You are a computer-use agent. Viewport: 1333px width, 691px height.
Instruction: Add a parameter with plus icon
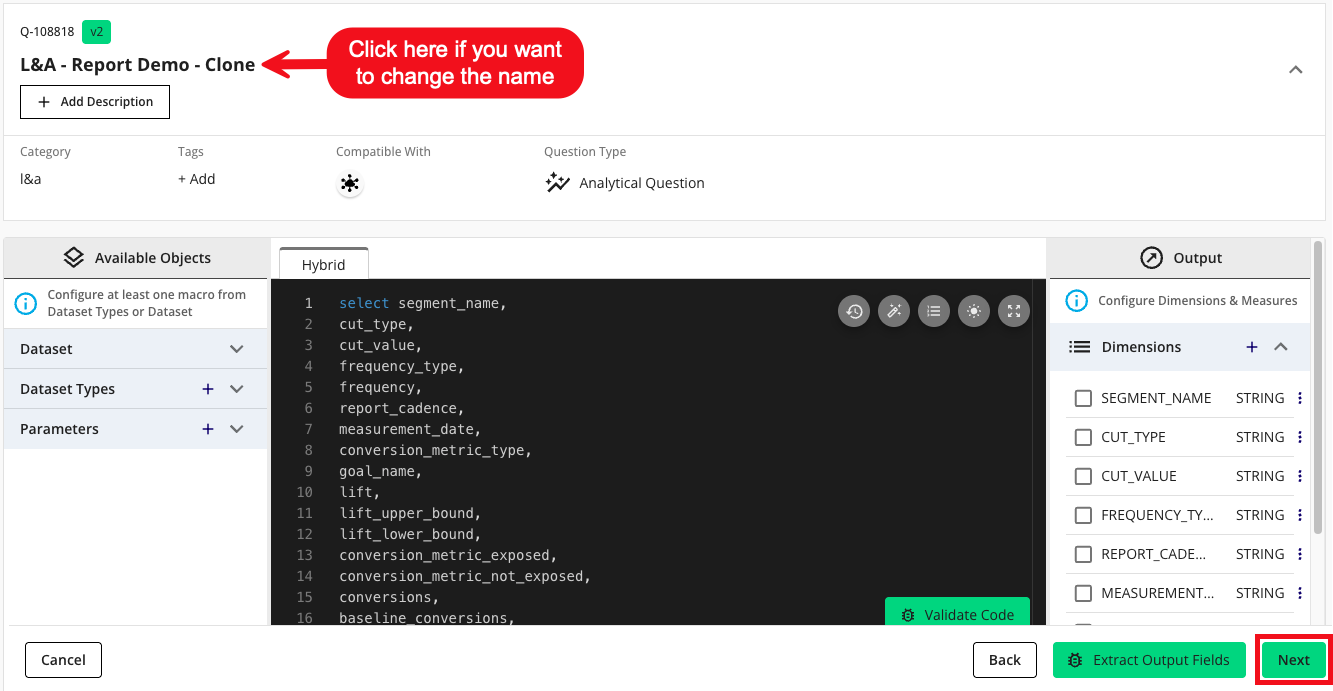pyautogui.click(x=208, y=429)
